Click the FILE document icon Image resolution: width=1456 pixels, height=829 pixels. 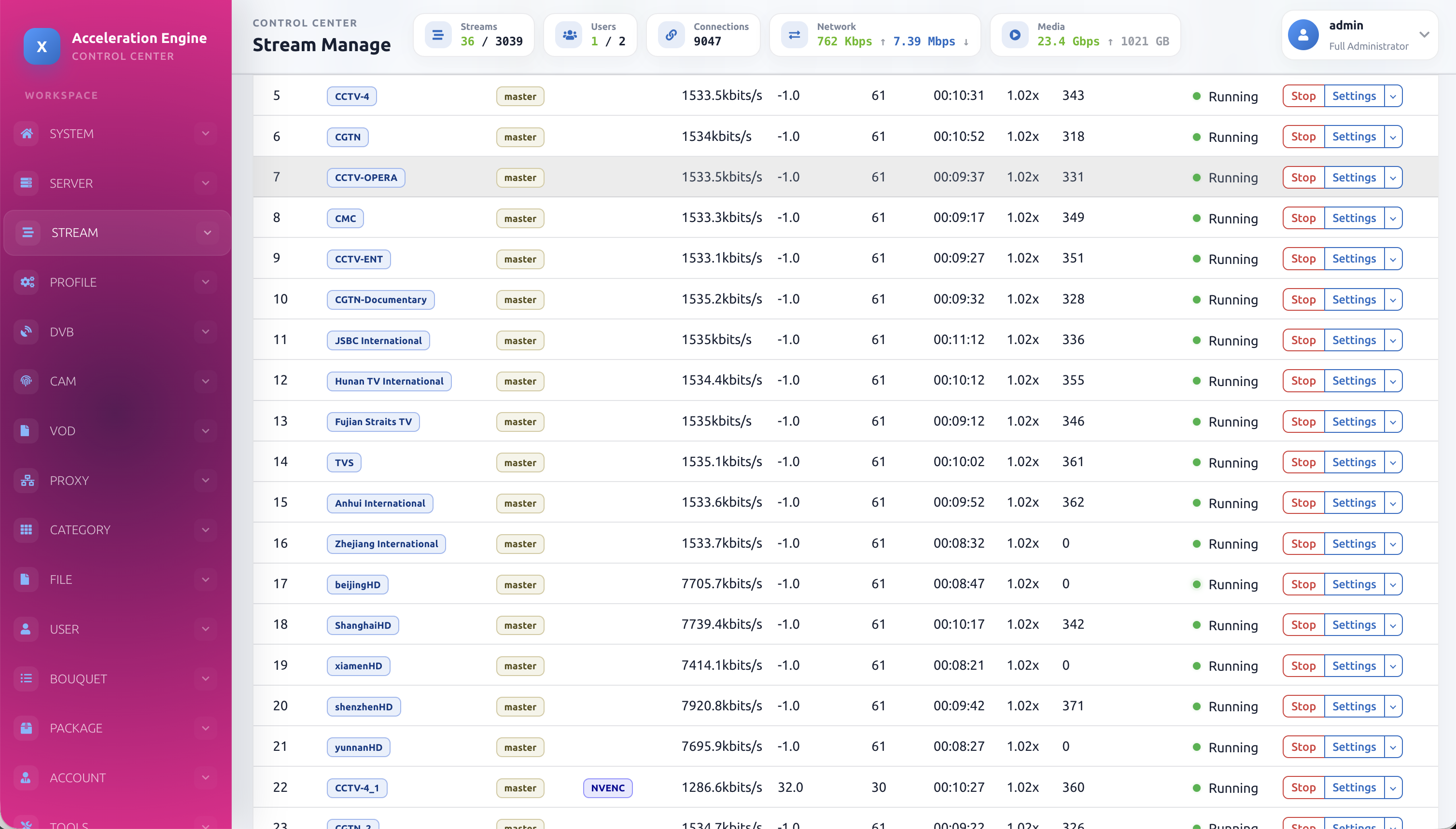click(26, 579)
